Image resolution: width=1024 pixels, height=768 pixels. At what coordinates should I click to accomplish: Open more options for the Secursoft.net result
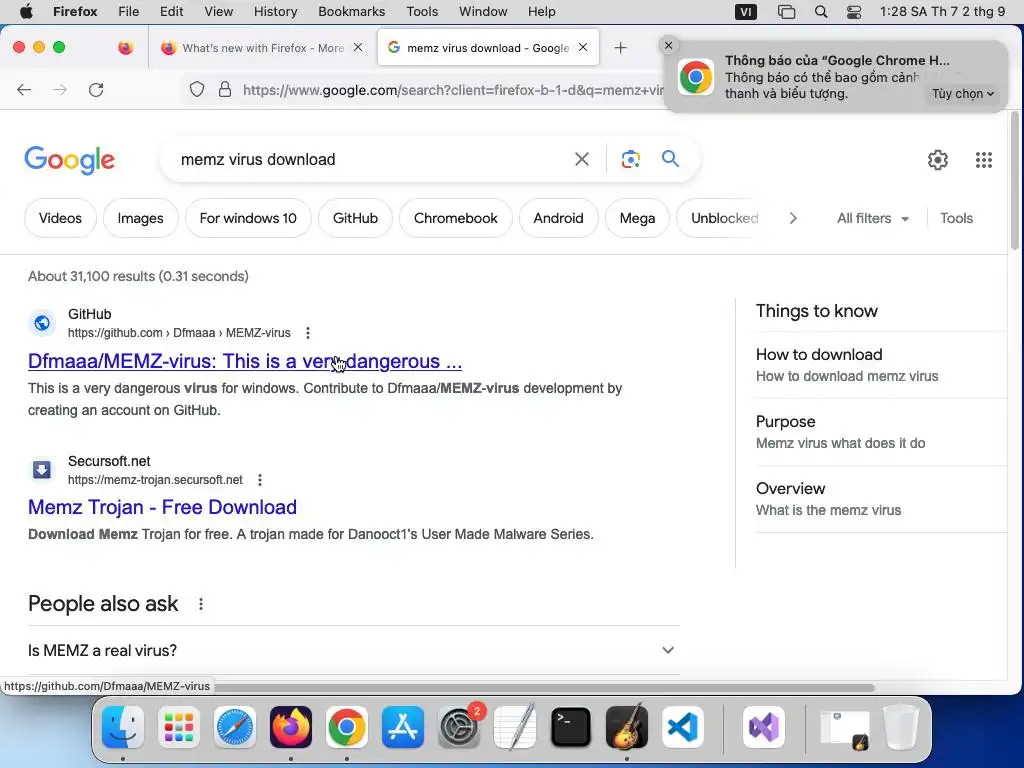pyautogui.click(x=260, y=480)
